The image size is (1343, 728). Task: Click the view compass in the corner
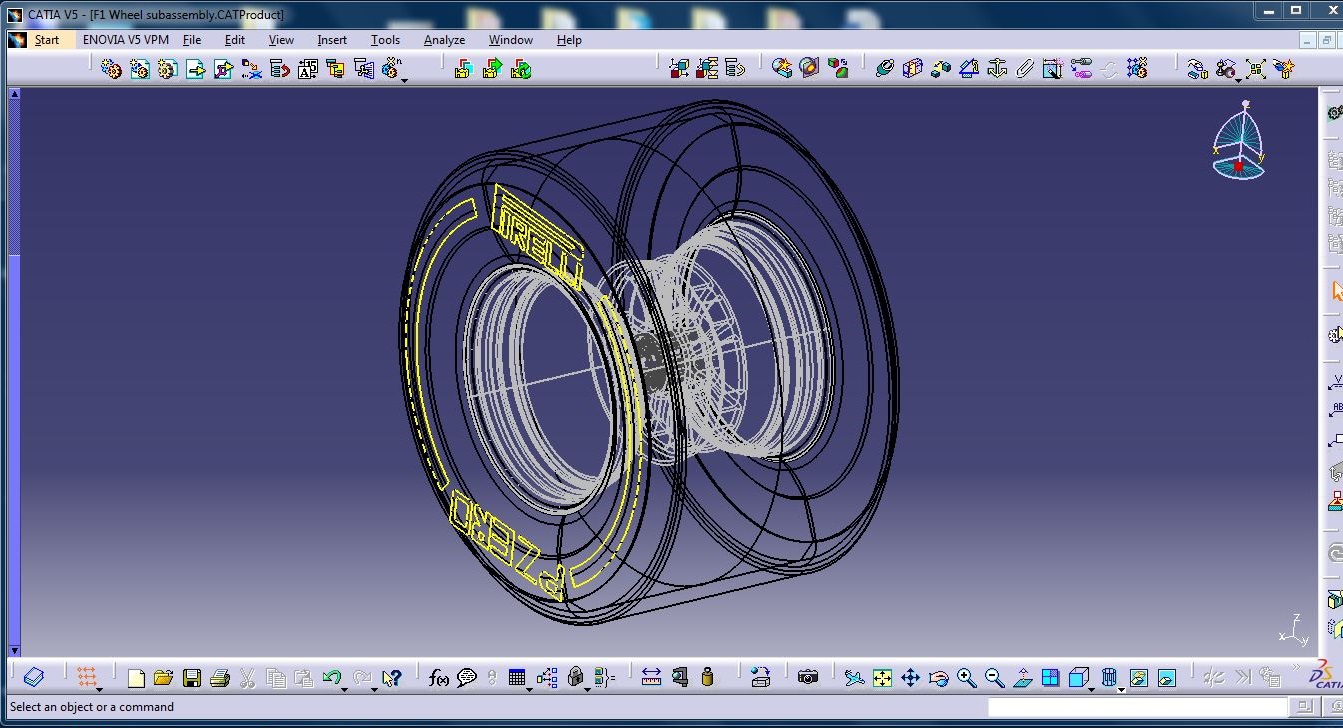point(1239,141)
